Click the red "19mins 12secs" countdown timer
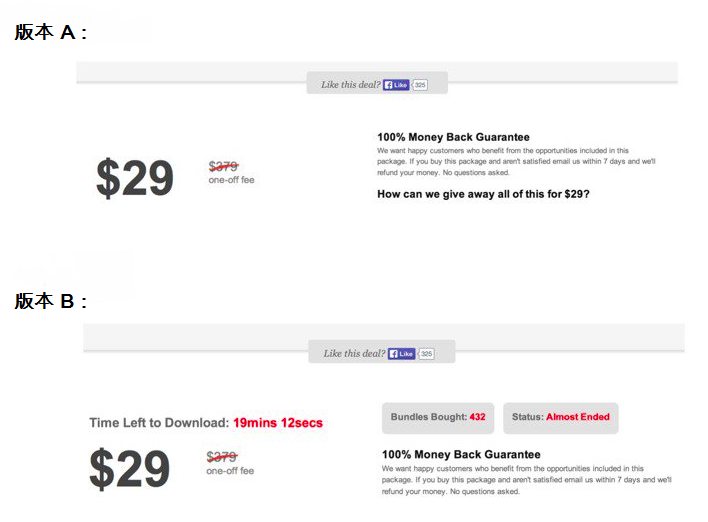Screen dimensions: 708x522 pos(278,423)
